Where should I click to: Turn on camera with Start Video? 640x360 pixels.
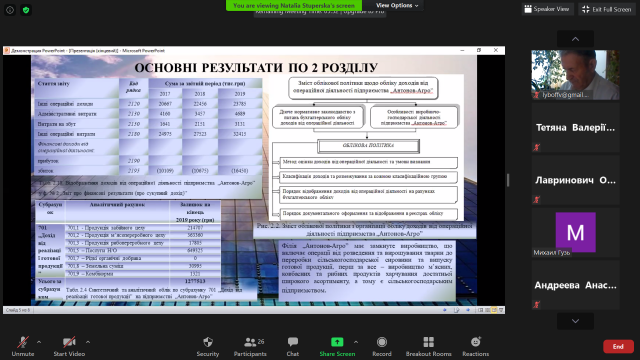pyautogui.click(x=69, y=346)
